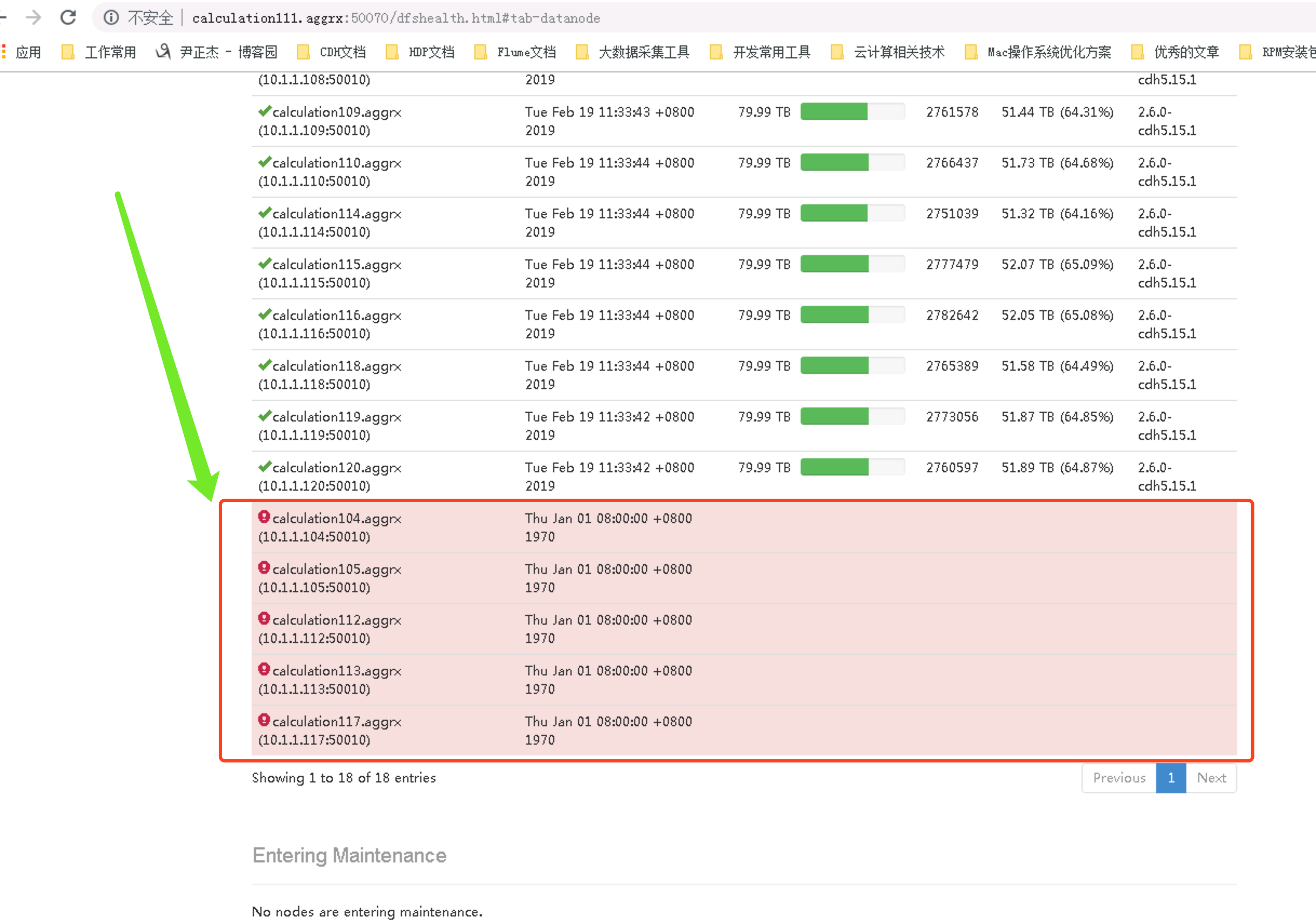The image size is (1316, 924).
Task: Open 尹正杰 - 博客园 bookmark
Action: [x=216, y=52]
